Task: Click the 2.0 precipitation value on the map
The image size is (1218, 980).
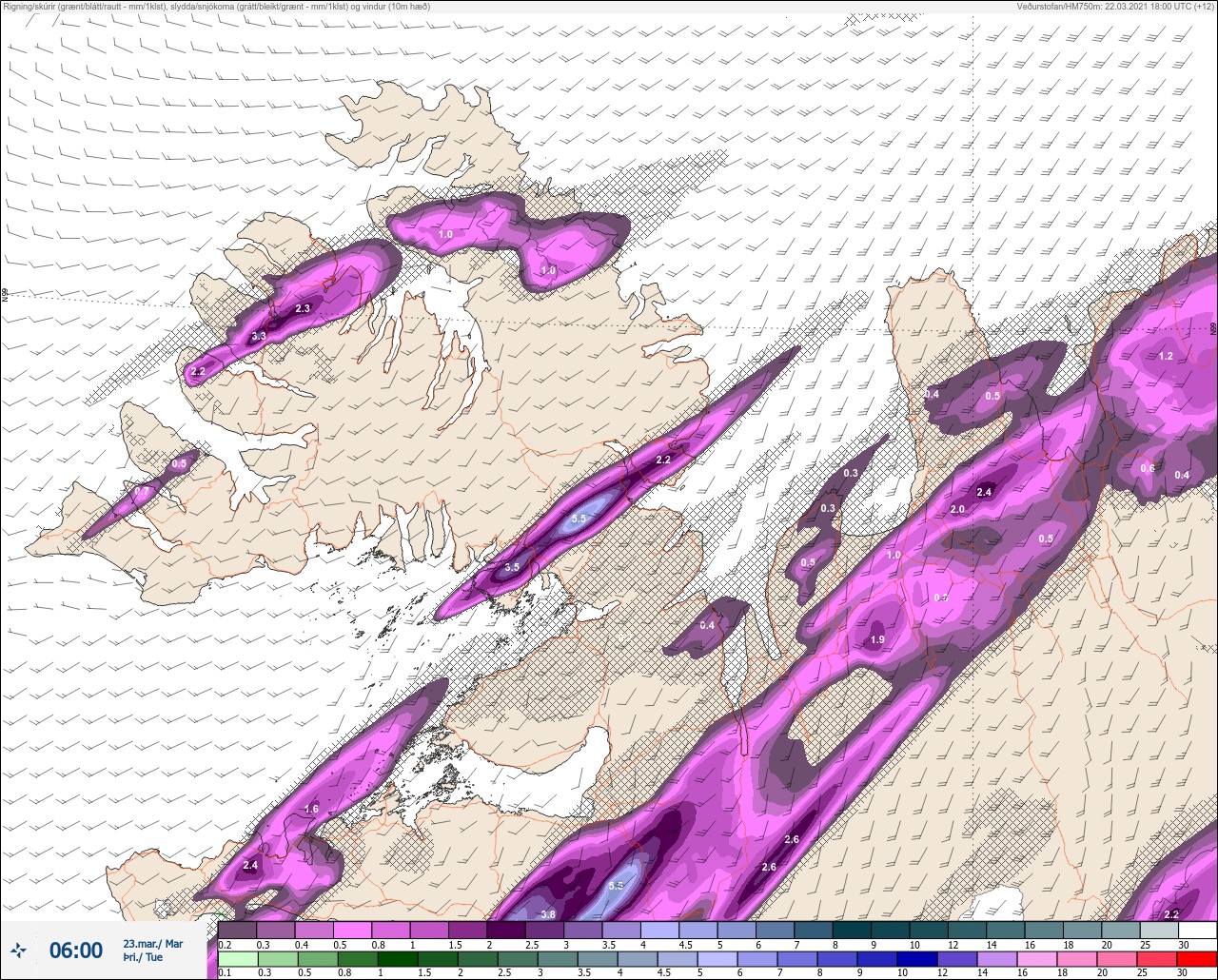Action: coord(957,509)
